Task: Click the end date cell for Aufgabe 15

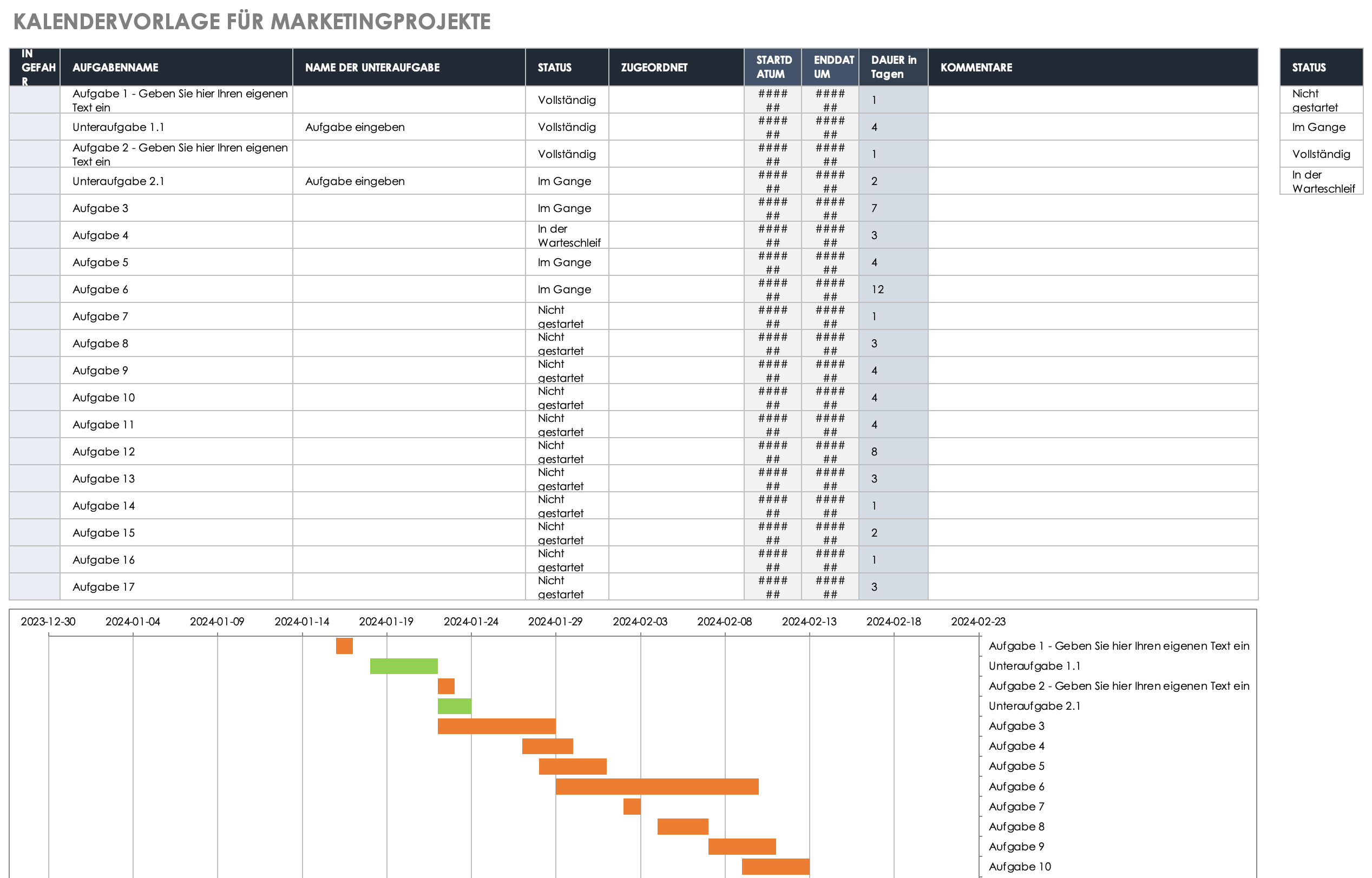Action: pyautogui.click(x=830, y=533)
